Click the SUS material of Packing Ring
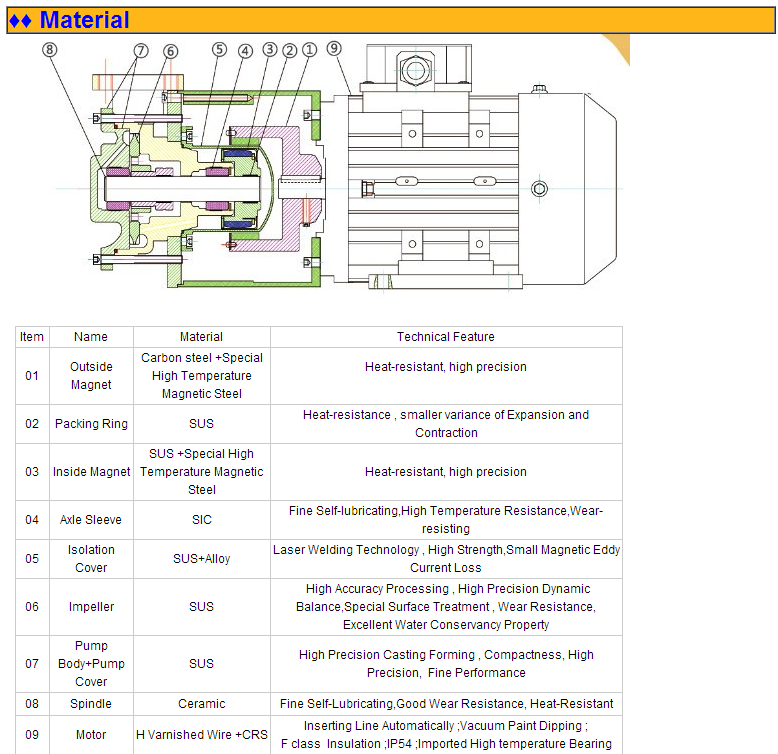 click(x=201, y=424)
